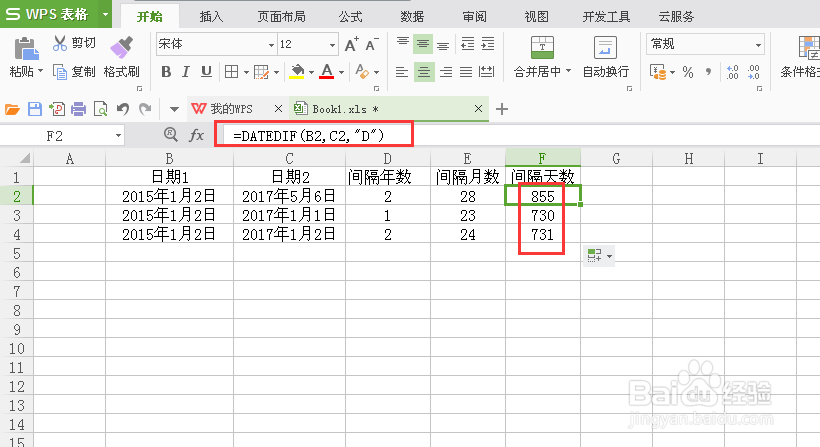Switch to the 视图 (View) tab
Viewport: 820px width, 447px height.
(537, 17)
